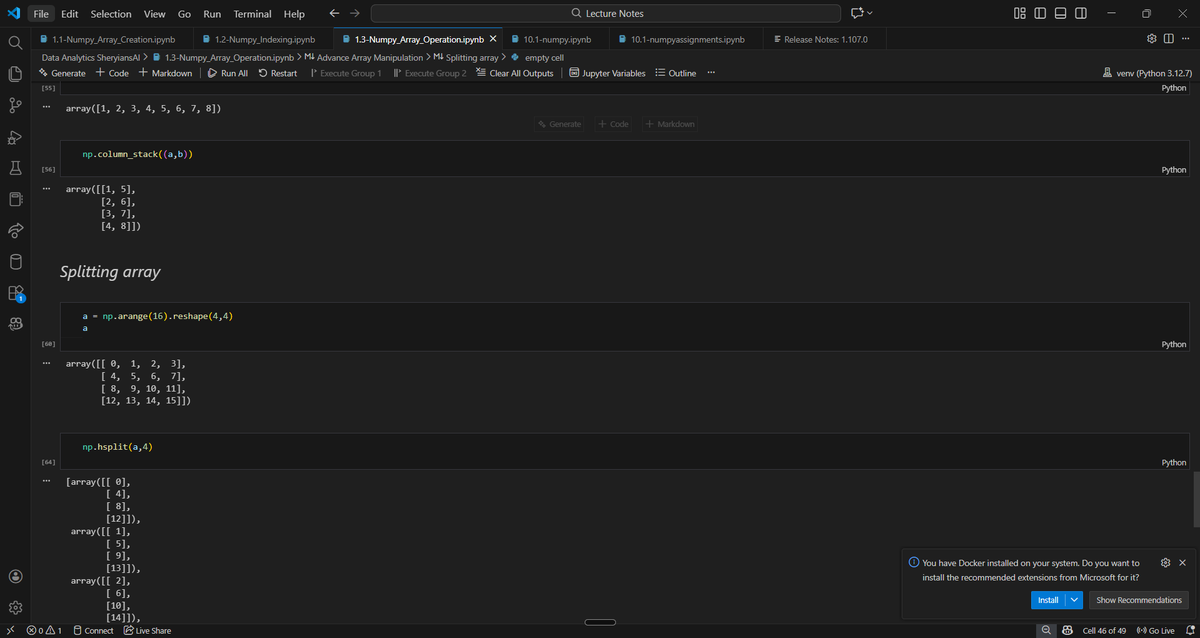Open Install button dropdown arrow
The height and width of the screenshot is (638, 1200).
tap(1074, 600)
